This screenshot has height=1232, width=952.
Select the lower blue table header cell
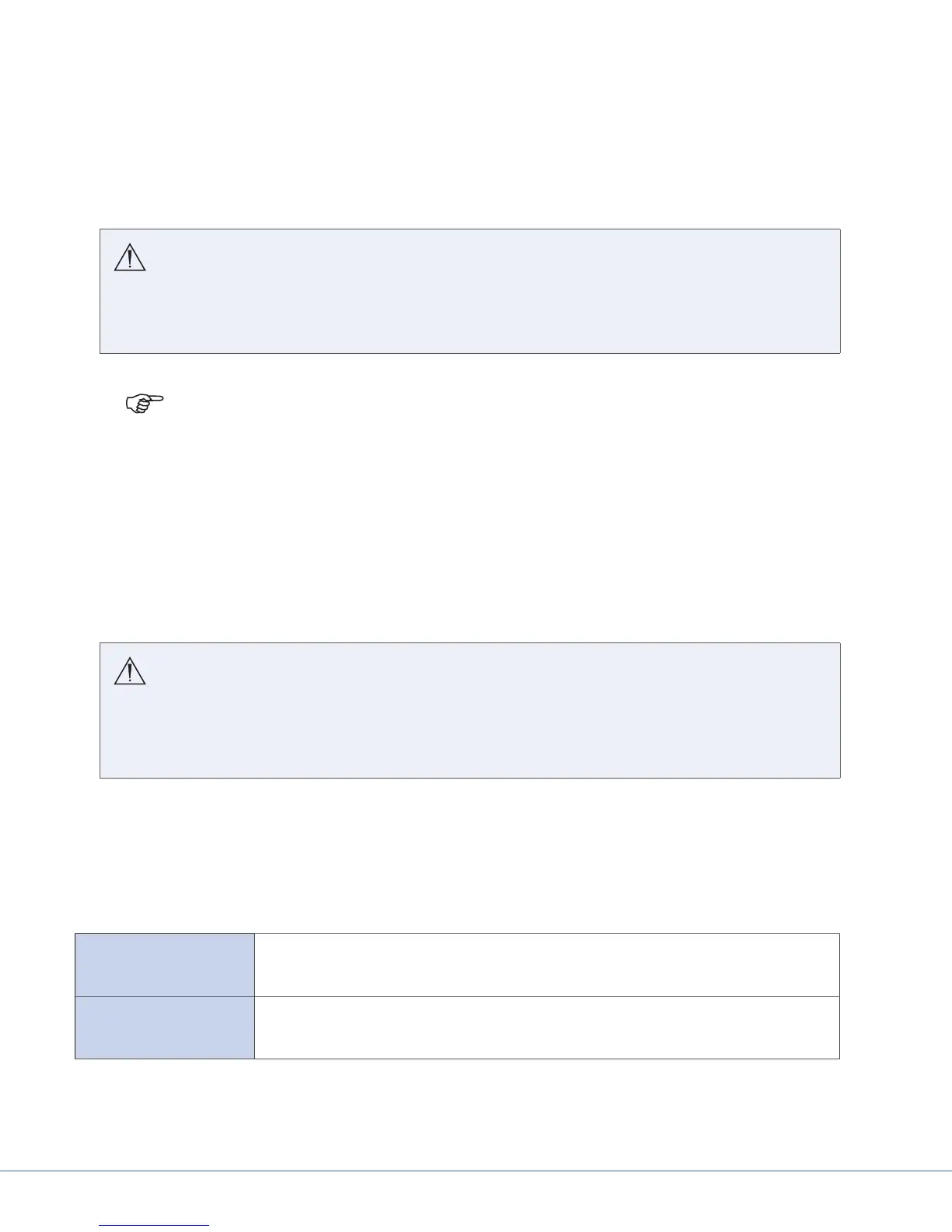pos(165,1027)
